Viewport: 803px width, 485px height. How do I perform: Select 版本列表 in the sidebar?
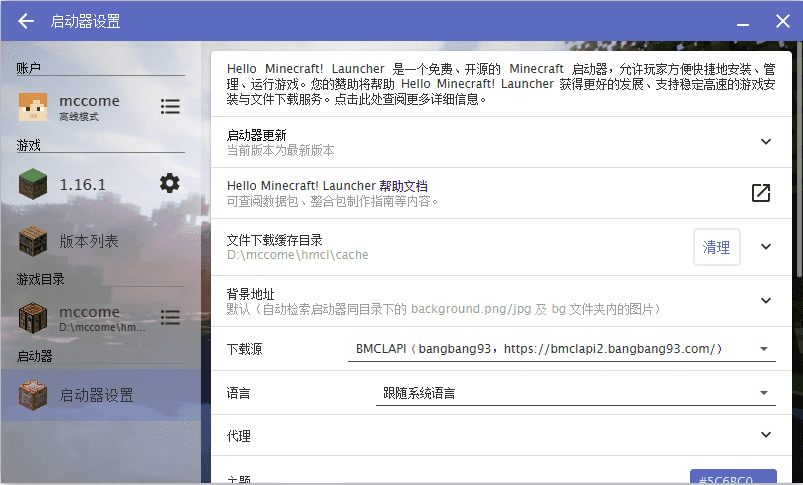pyautogui.click(x=101, y=241)
